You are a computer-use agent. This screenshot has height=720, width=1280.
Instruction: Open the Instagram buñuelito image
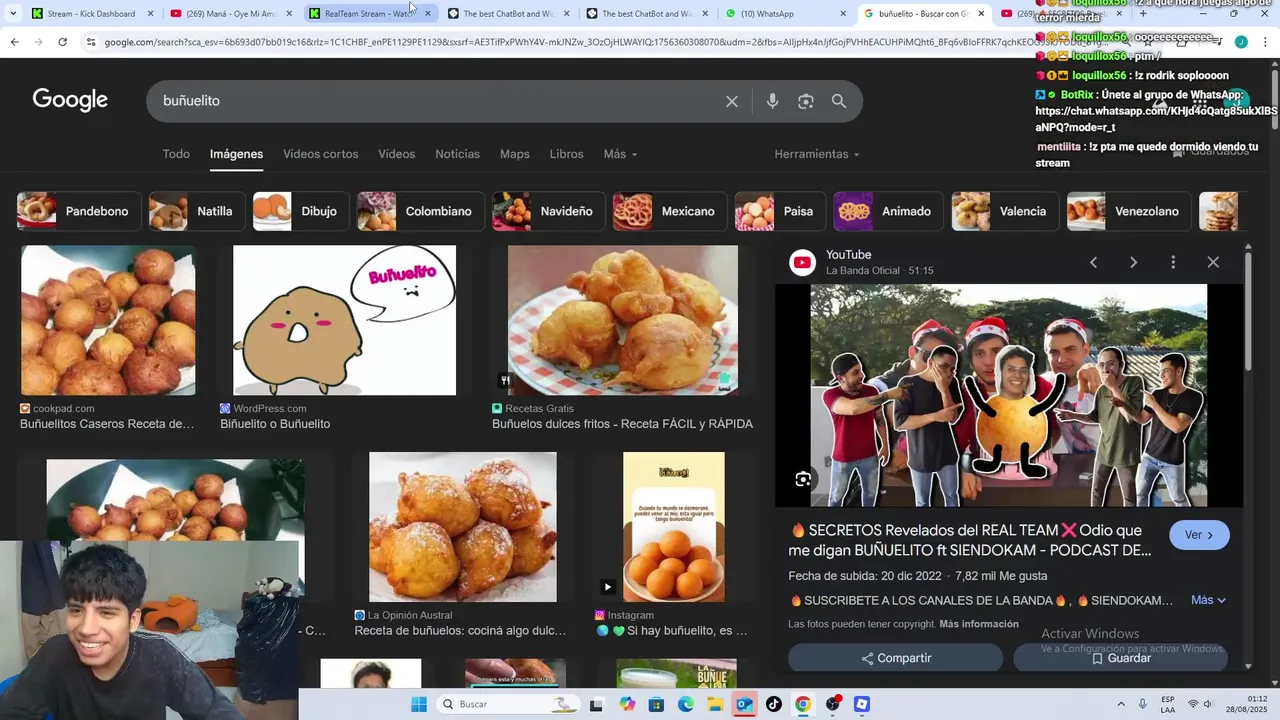coord(674,527)
